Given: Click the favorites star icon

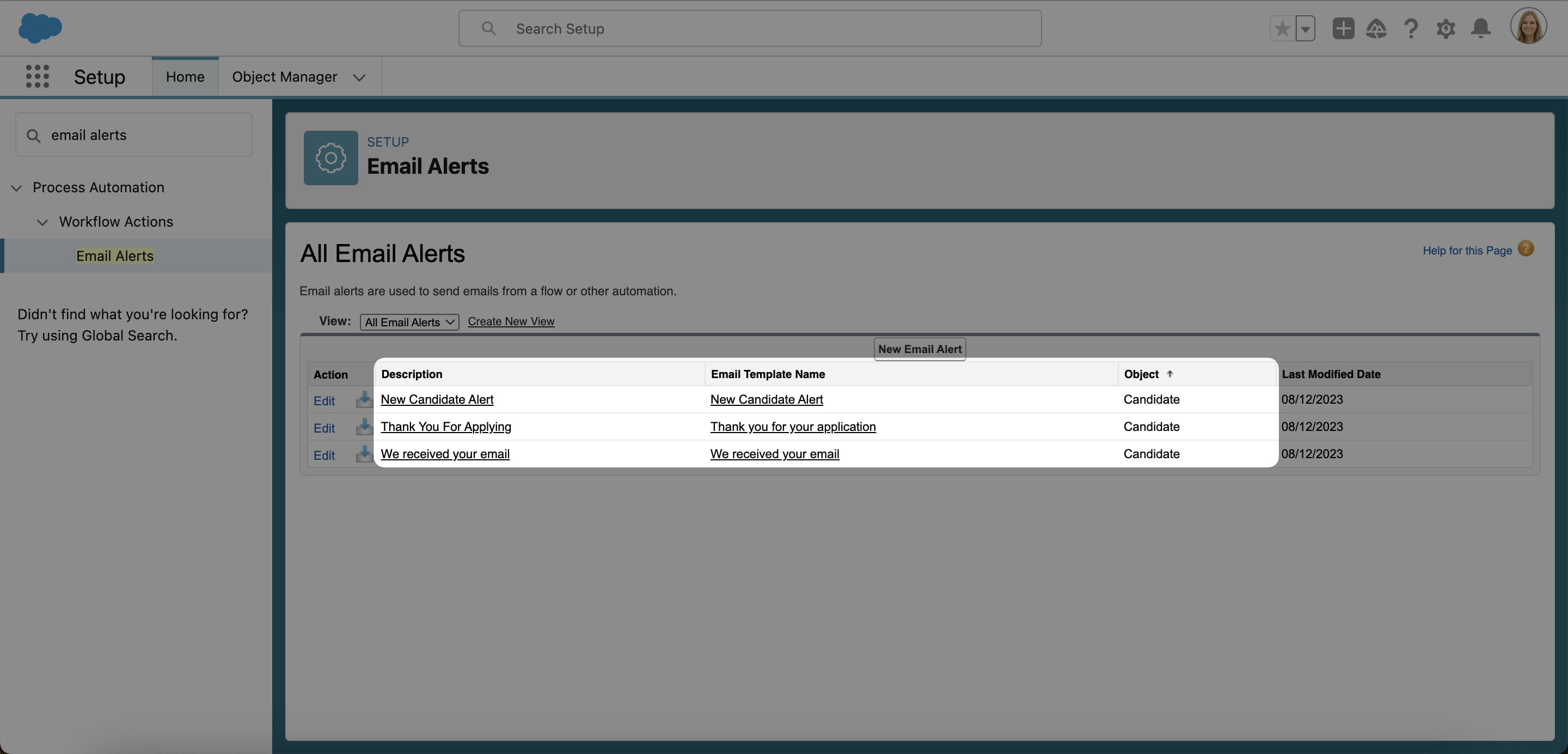Looking at the screenshot, I should pyautogui.click(x=1282, y=29).
